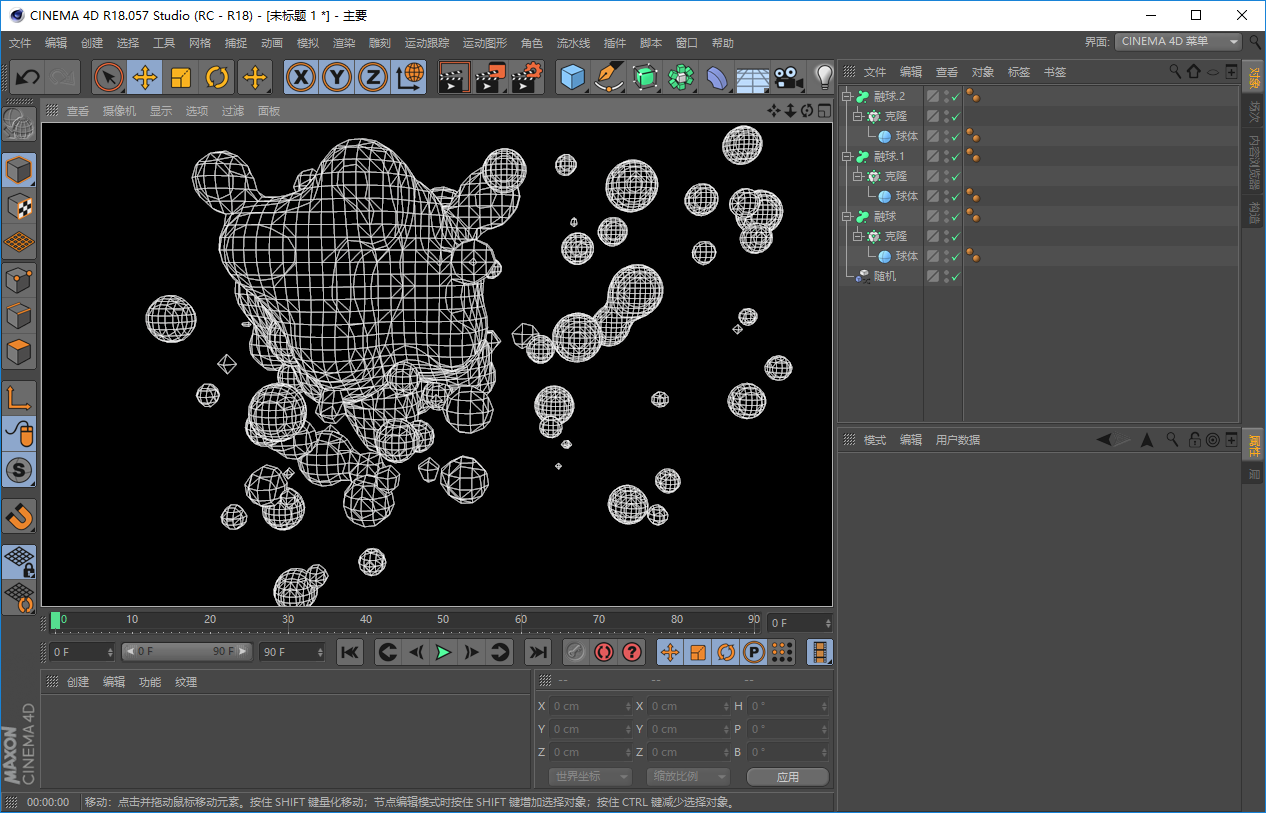Click Make Editable icon in left sidebar
The image size is (1266, 813).
[x=19, y=124]
